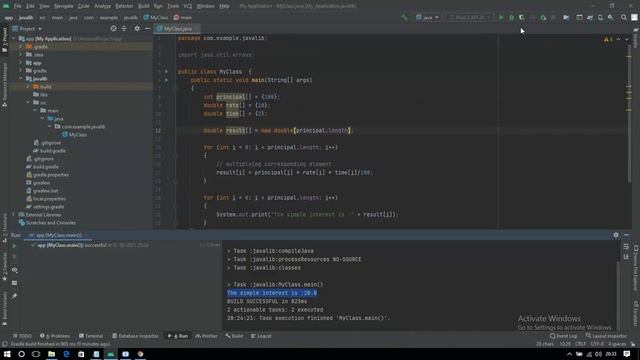Toggle the Build Variants side tab

(x=4, y=309)
